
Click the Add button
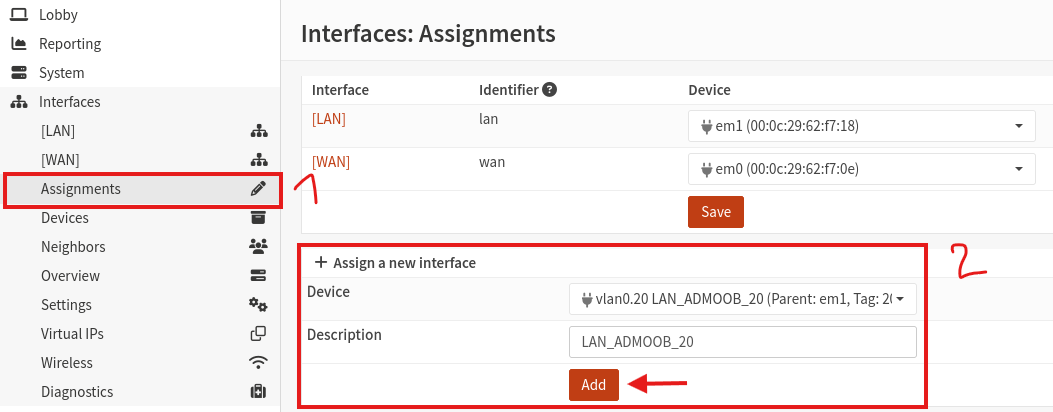point(594,385)
